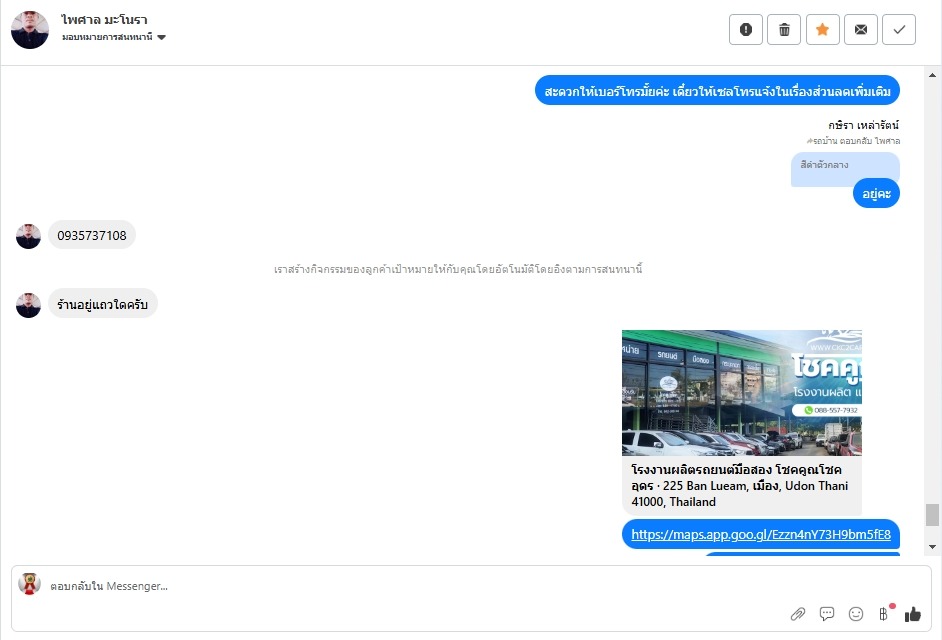Delete conversation using trash icon
942x640 pixels.
[x=784, y=29]
